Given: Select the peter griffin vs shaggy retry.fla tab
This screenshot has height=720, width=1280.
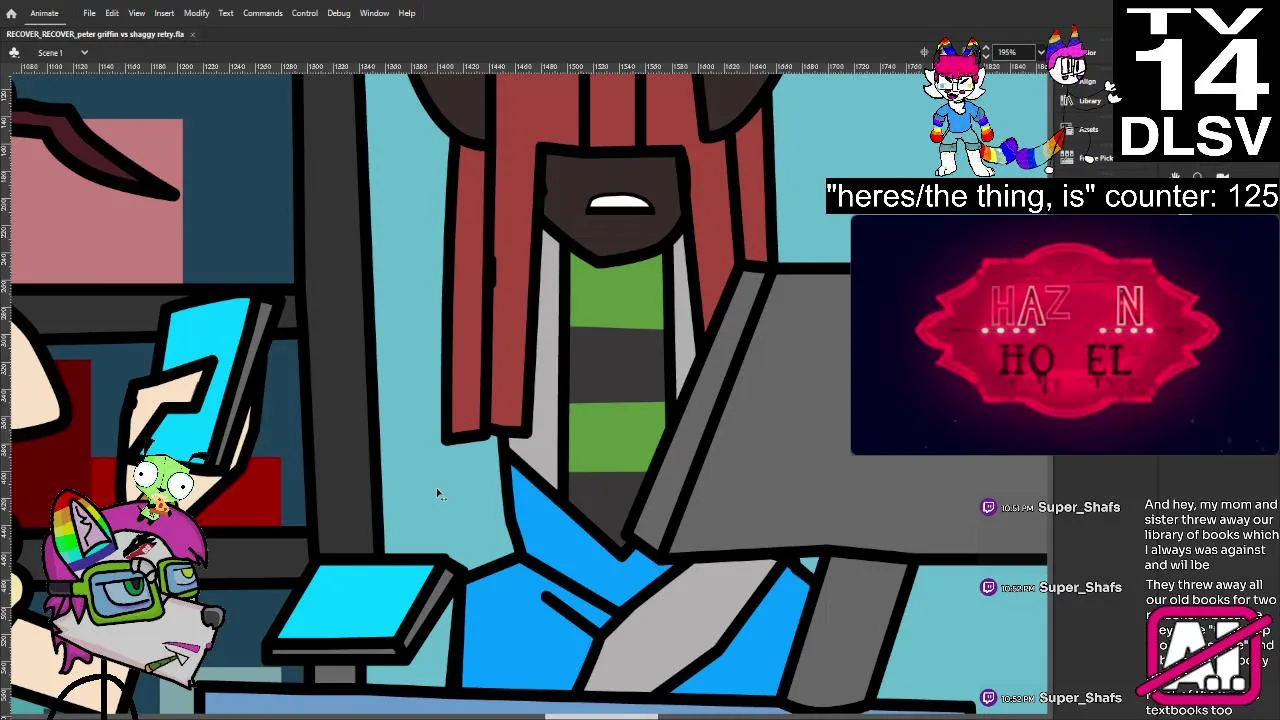Looking at the screenshot, I should (x=95, y=34).
